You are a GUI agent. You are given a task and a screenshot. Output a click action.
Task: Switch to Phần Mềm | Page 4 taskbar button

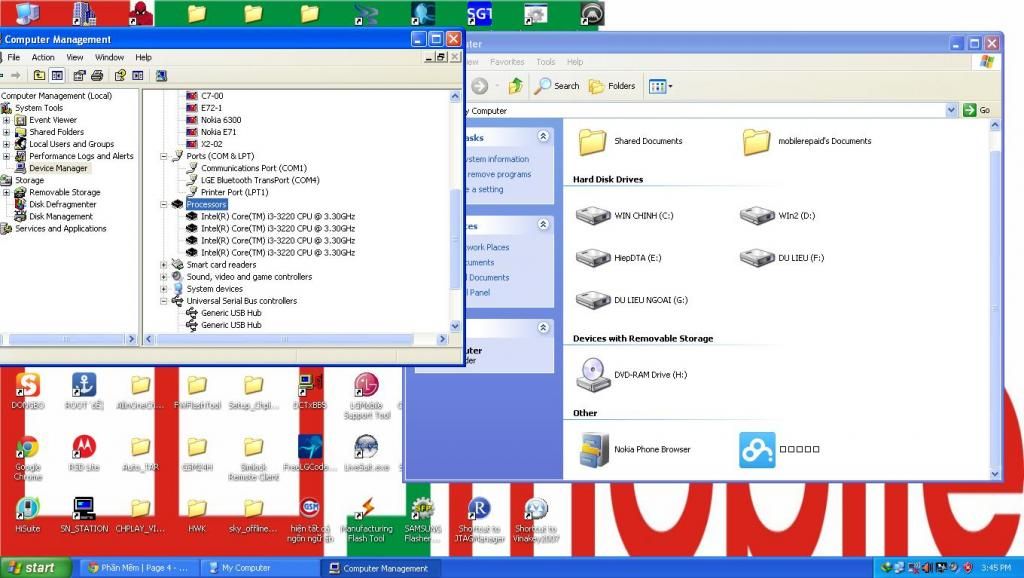click(138, 568)
